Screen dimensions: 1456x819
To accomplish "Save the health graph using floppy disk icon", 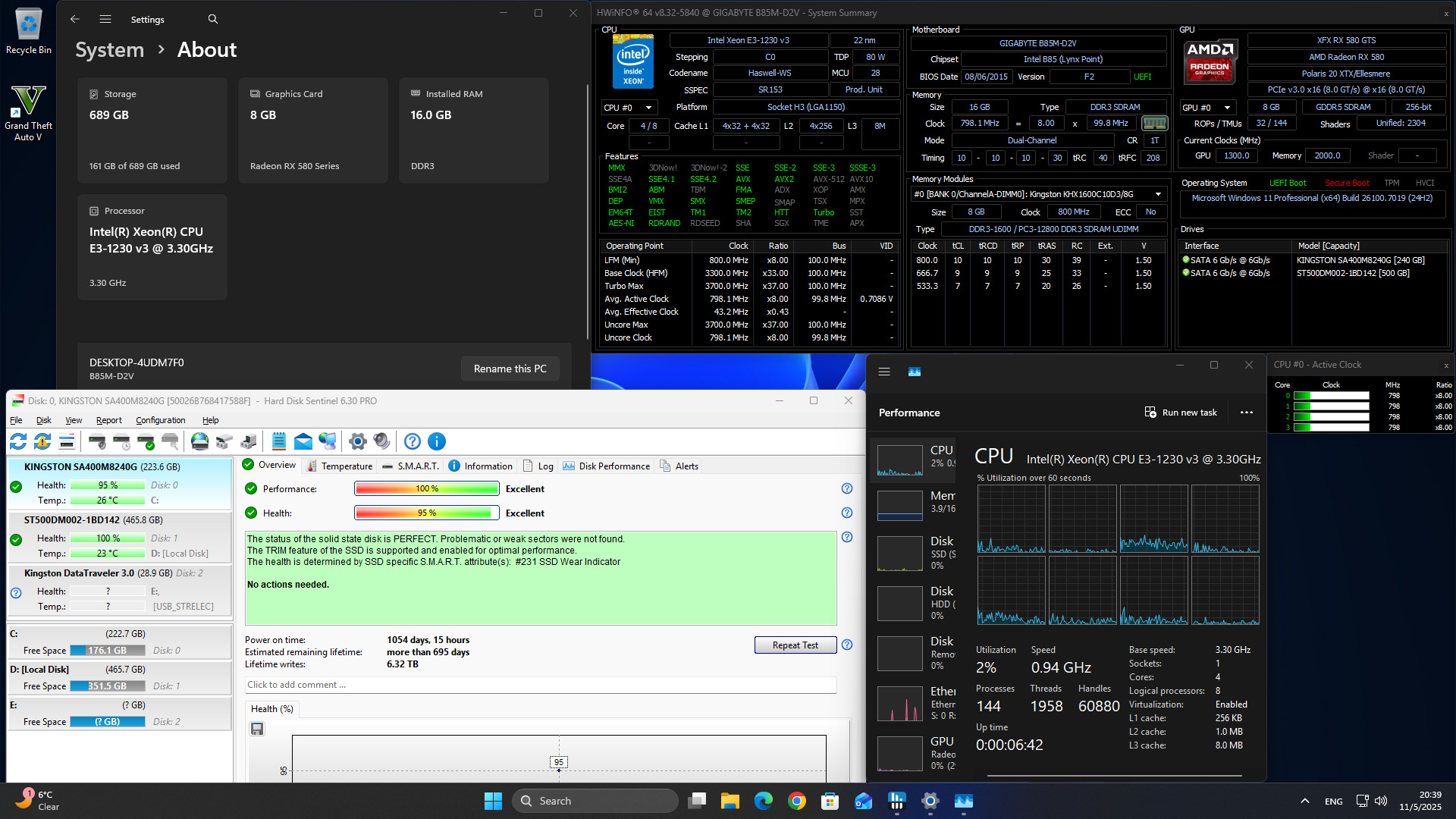I will pyautogui.click(x=257, y=728).
